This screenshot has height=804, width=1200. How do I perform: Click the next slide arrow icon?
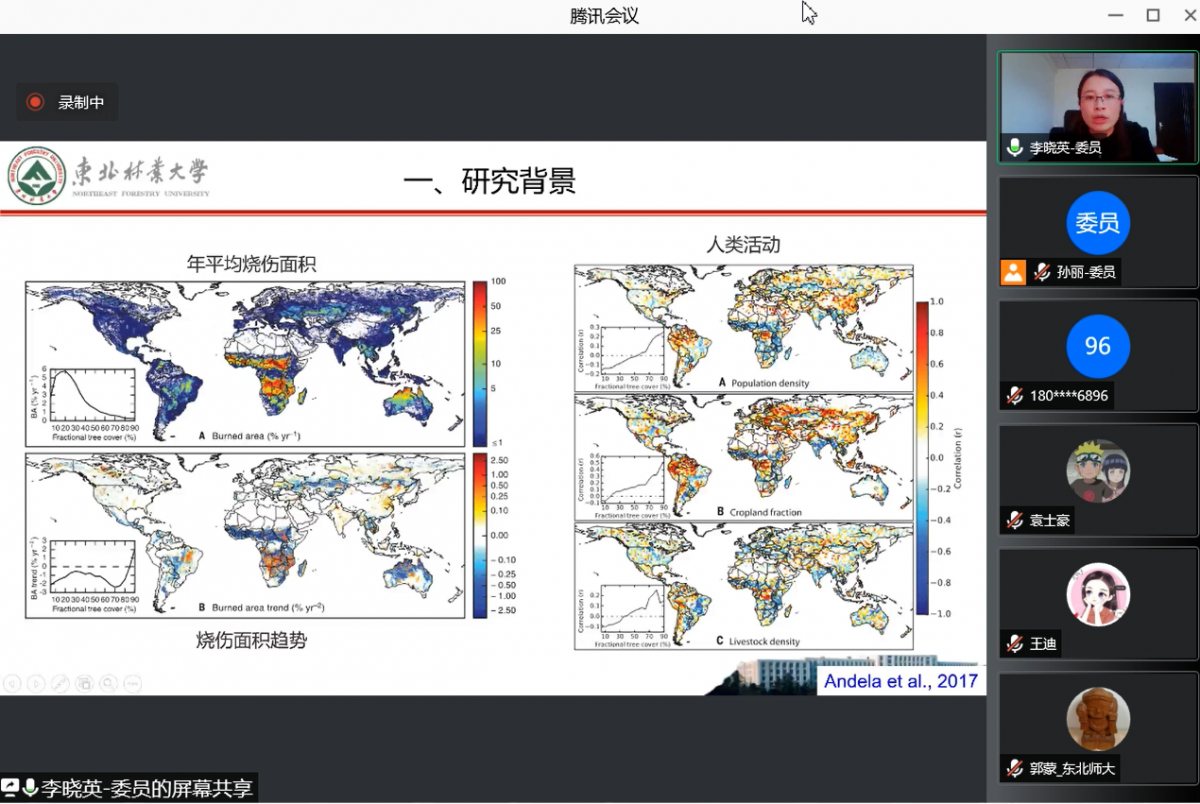[36, 684]
